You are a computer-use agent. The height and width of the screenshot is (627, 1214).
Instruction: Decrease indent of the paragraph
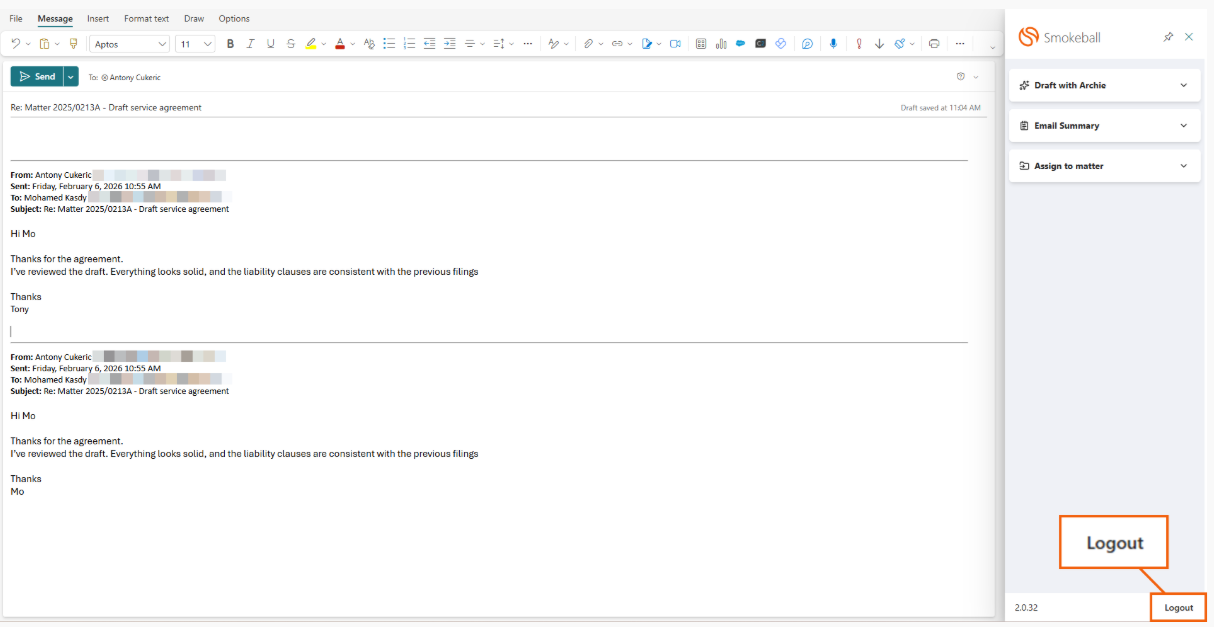[x=429, y=44]
